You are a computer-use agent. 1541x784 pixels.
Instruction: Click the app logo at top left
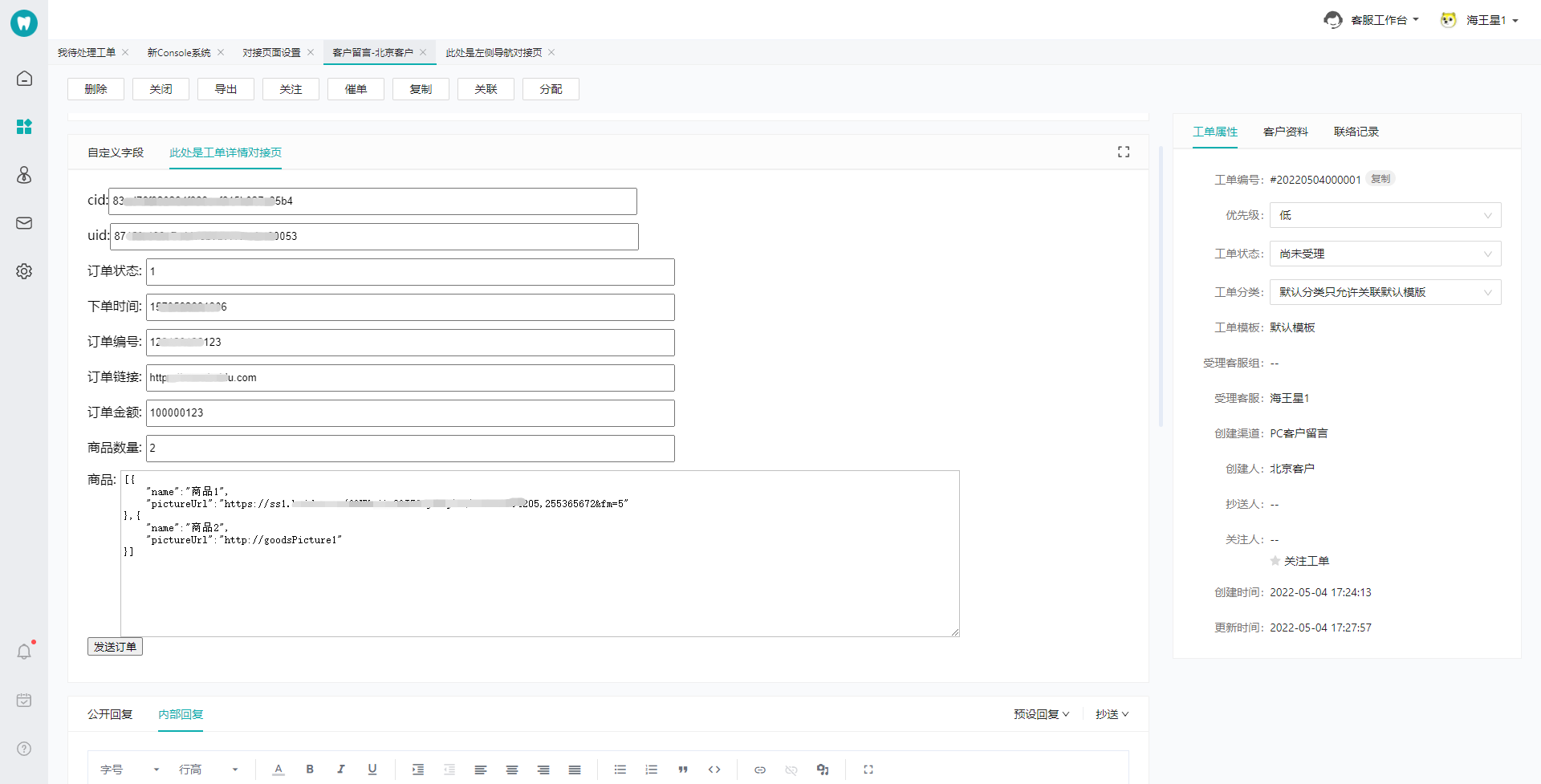click(x=24, y=22)
